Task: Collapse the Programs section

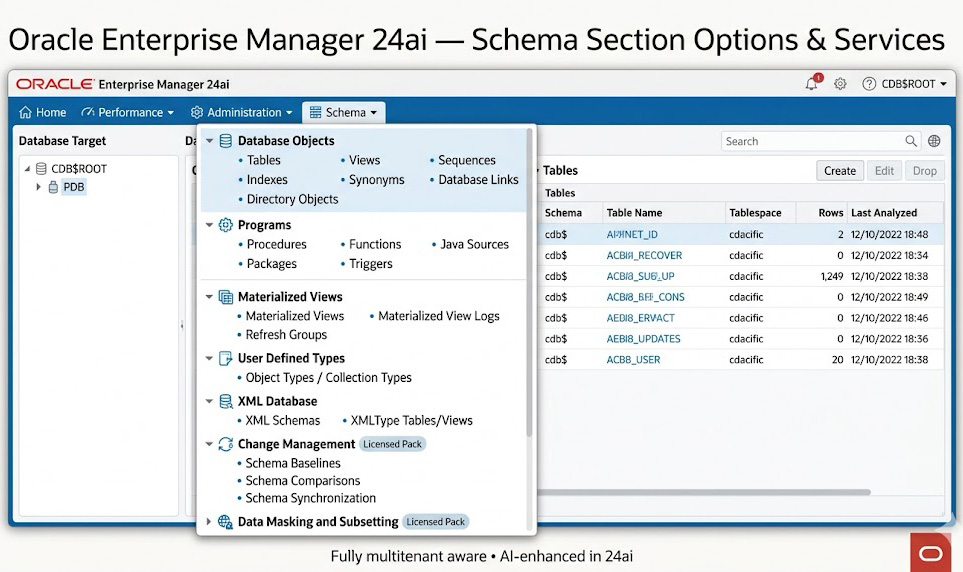Action: click(209, 225)
